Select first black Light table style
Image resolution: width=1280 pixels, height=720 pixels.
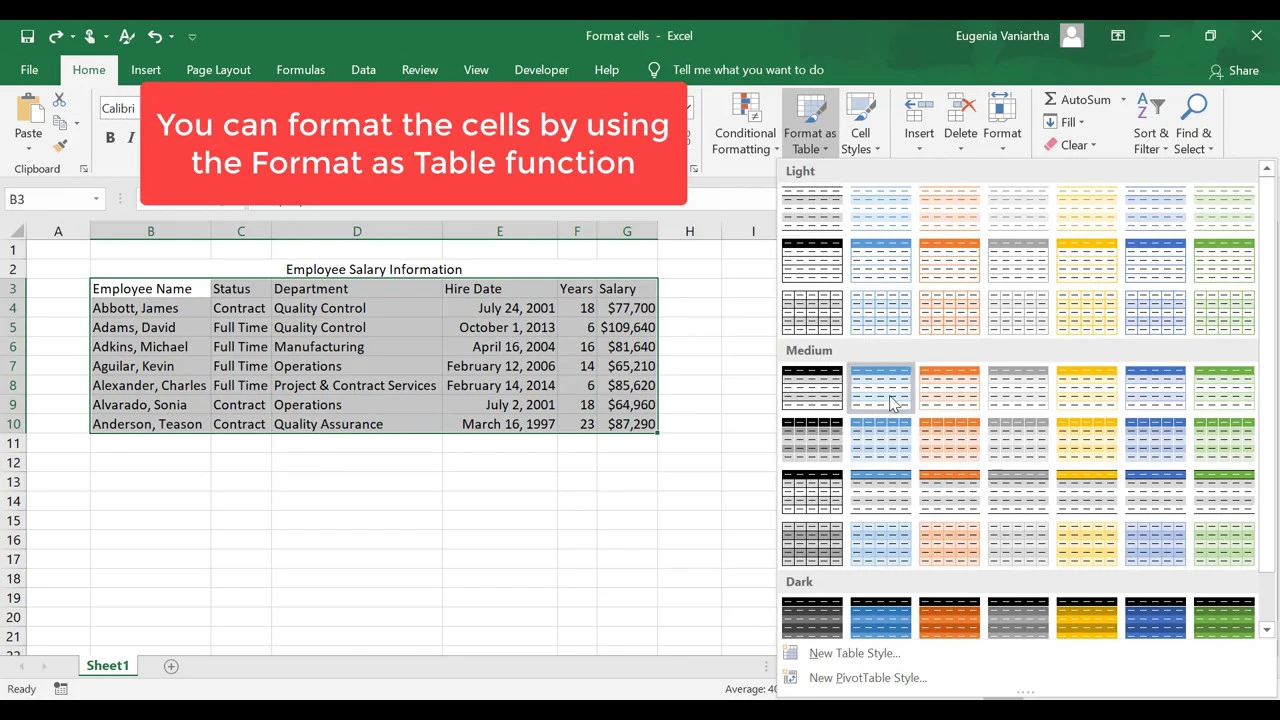tap(812, 208)
